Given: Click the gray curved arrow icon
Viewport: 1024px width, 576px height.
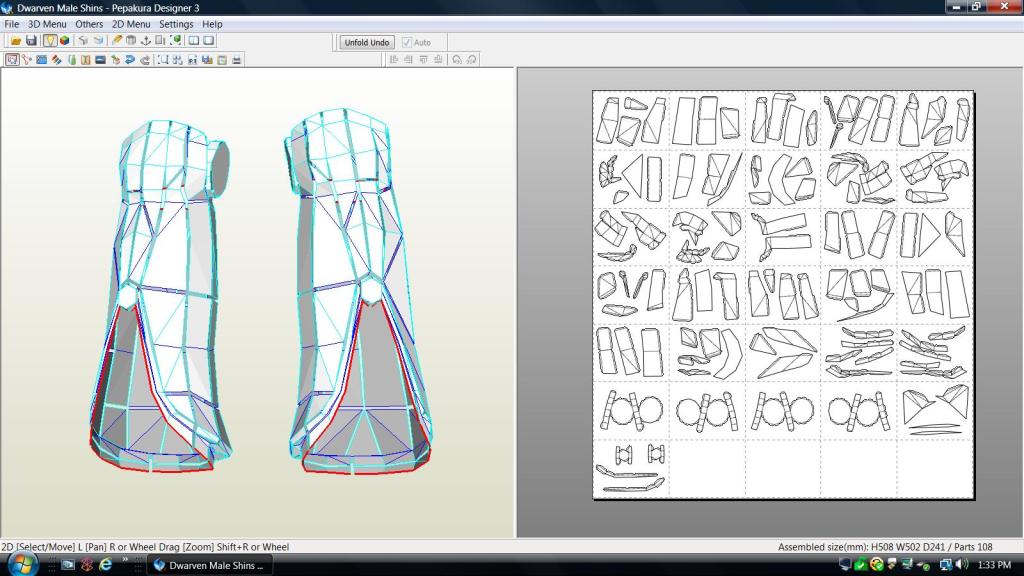Looking at the screenshot, I should (x=145, y=59).
